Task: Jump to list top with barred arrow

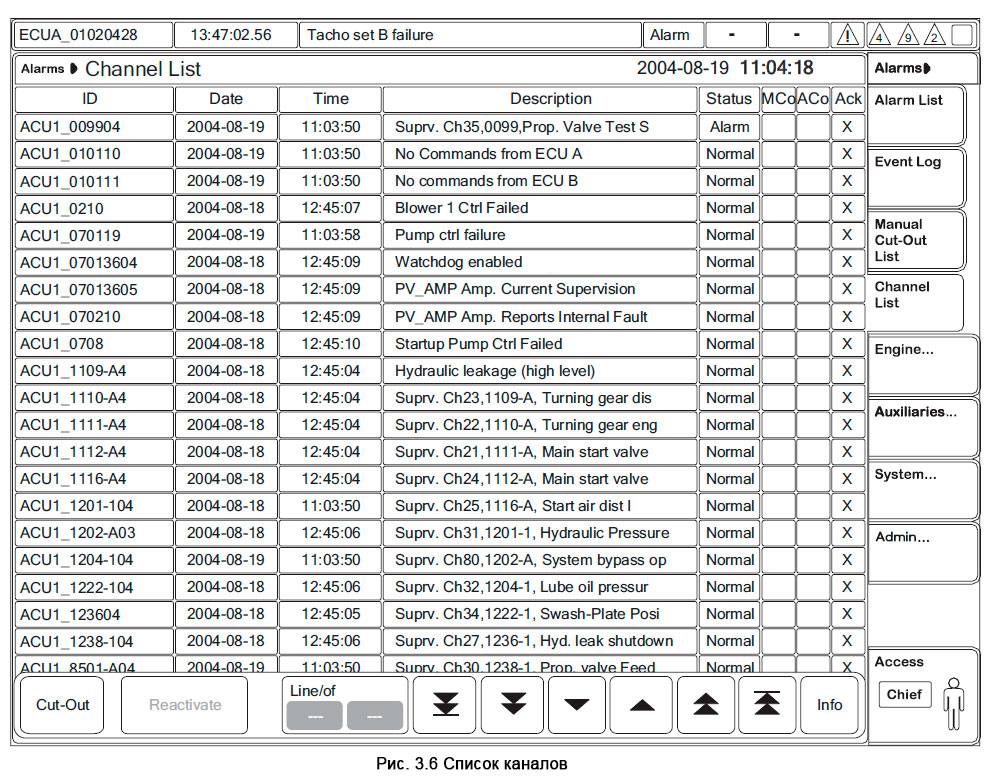Action: pos(767,705)
